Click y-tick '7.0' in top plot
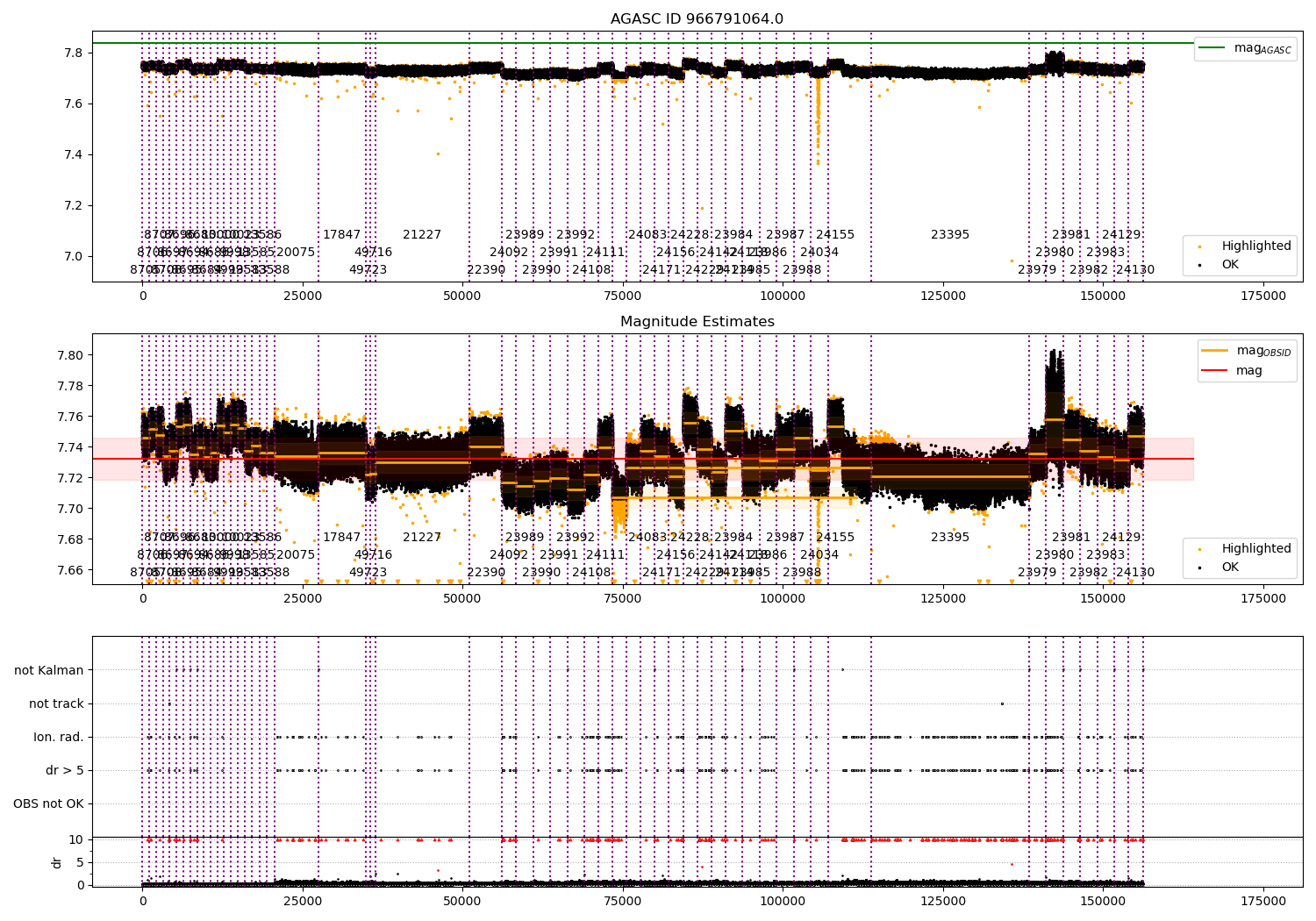1316x921 pixels. (x=74, y=256)
